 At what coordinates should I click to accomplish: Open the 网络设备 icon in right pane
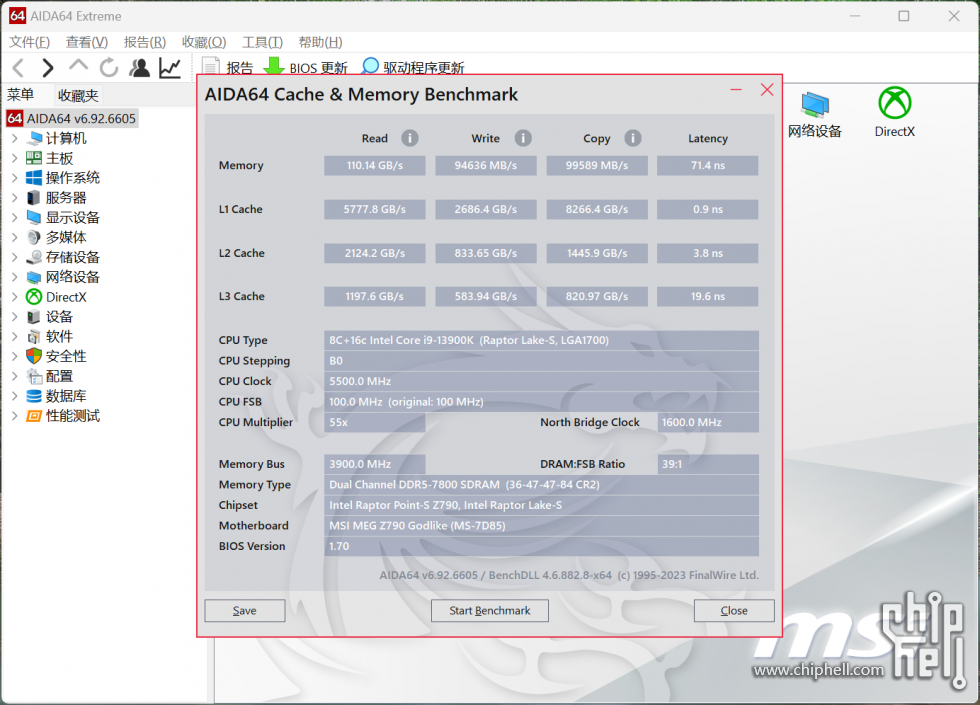(x=815, y=104)
